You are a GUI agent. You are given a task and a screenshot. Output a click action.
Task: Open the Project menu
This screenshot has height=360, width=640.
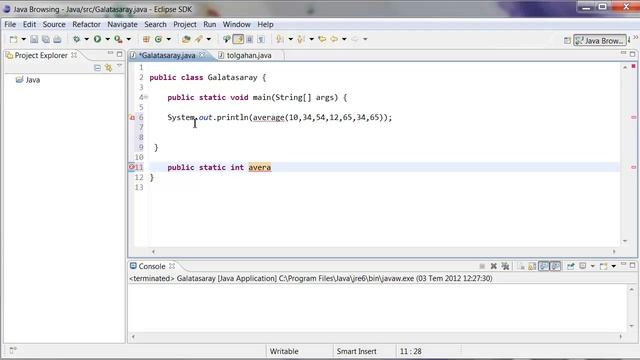click(185, 24)
